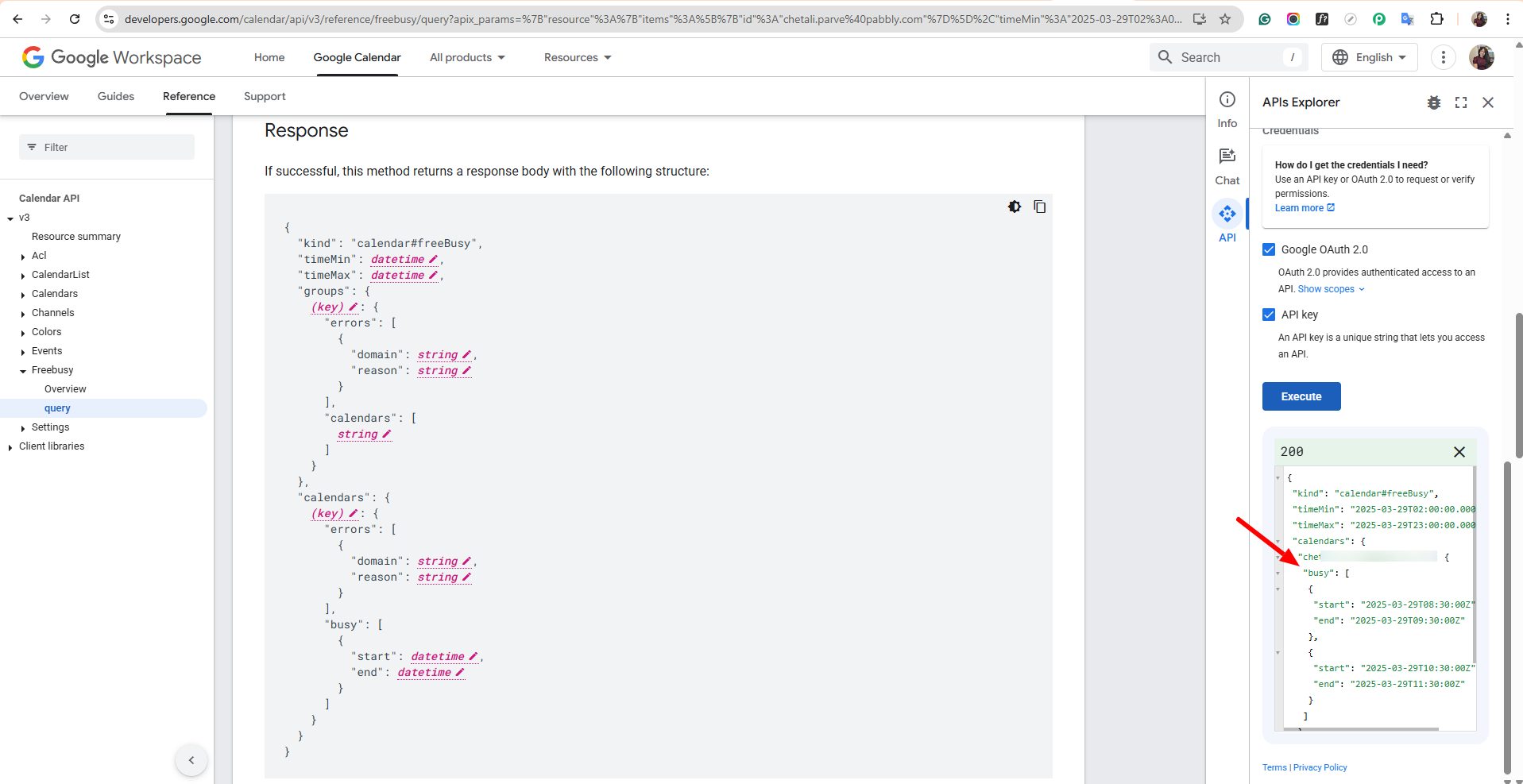Open the All products dropdown
The image size is (1523, 784).
click(467, 57)
